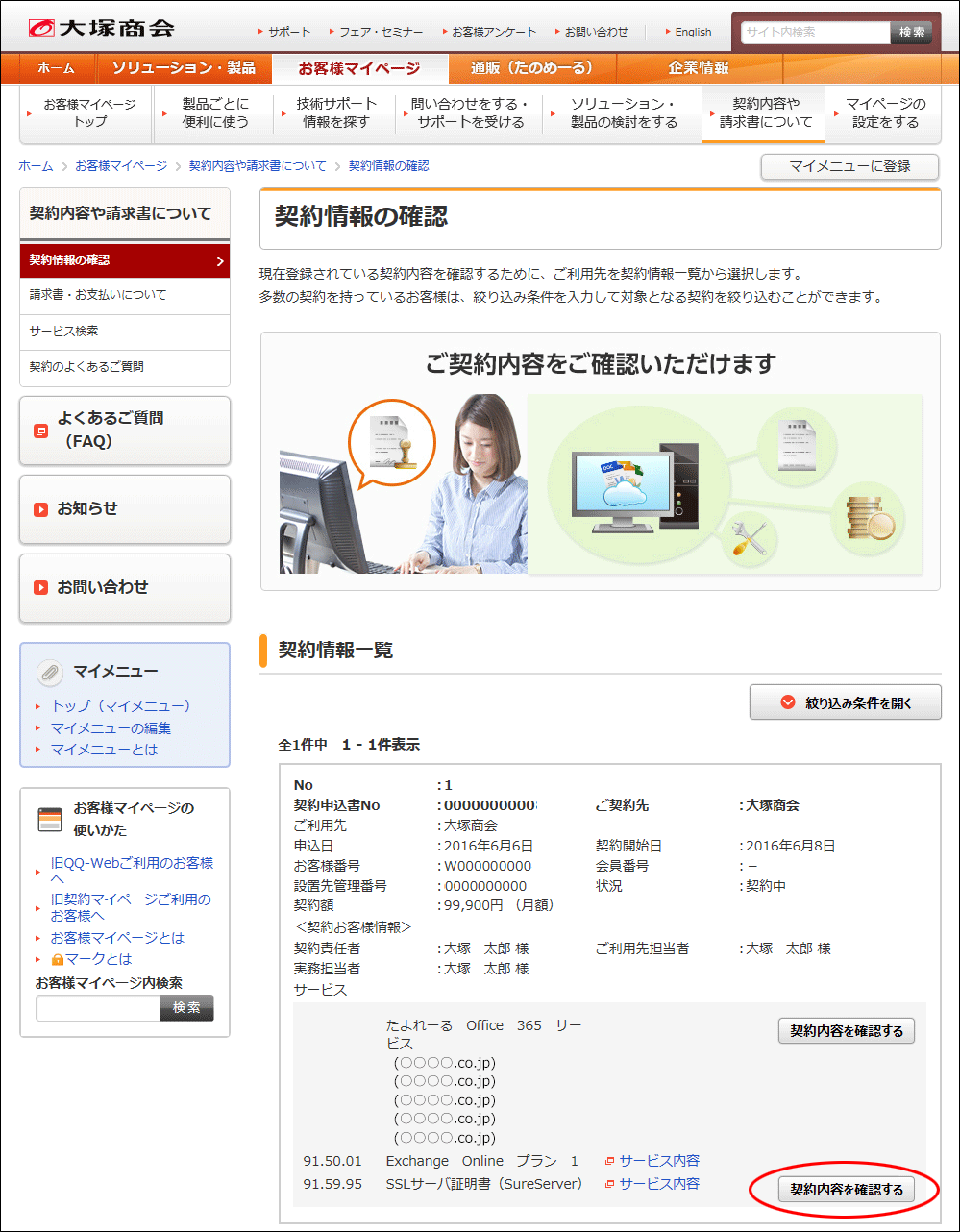Open 技術サポート情報を探す submenu item

click(x=334, y=113)
